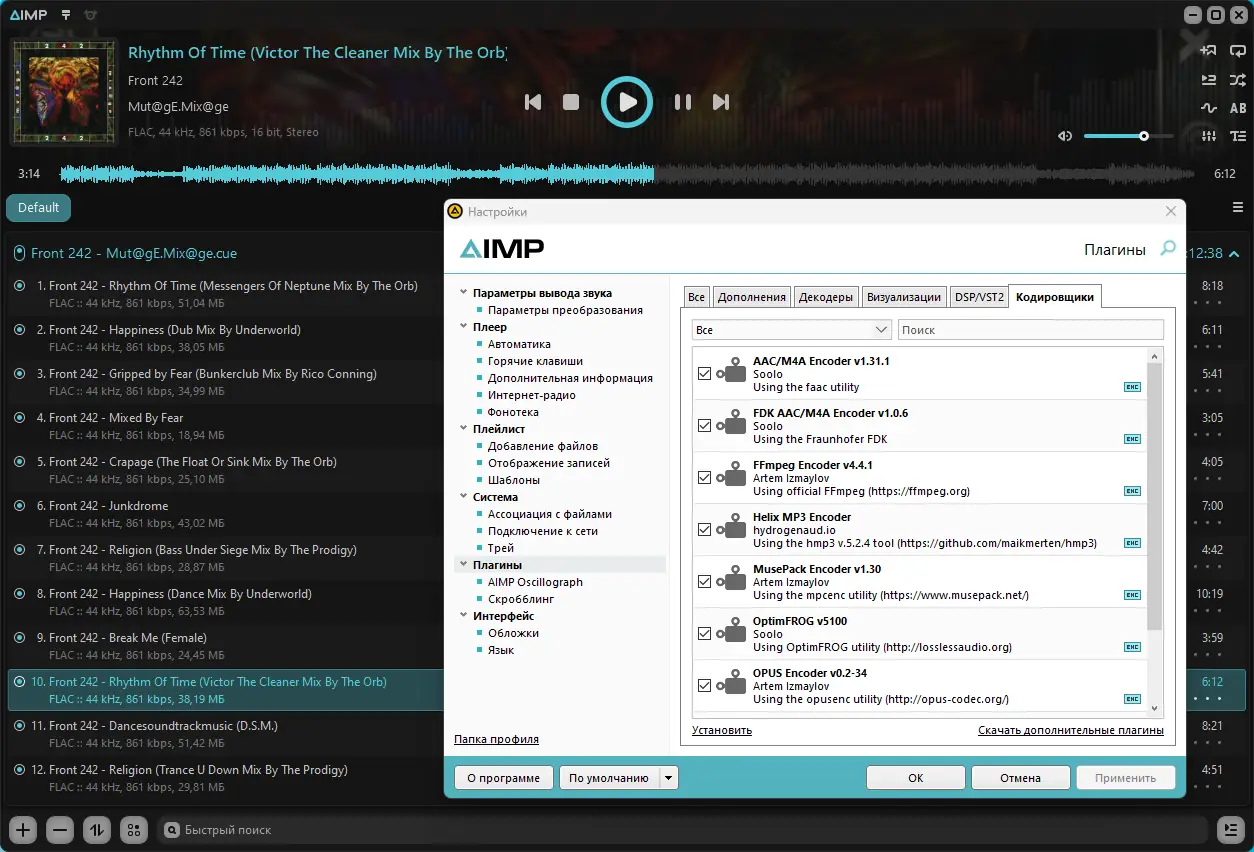Click search icon in settings header
The image size is (1254, 852).
tap(1167, 249)
